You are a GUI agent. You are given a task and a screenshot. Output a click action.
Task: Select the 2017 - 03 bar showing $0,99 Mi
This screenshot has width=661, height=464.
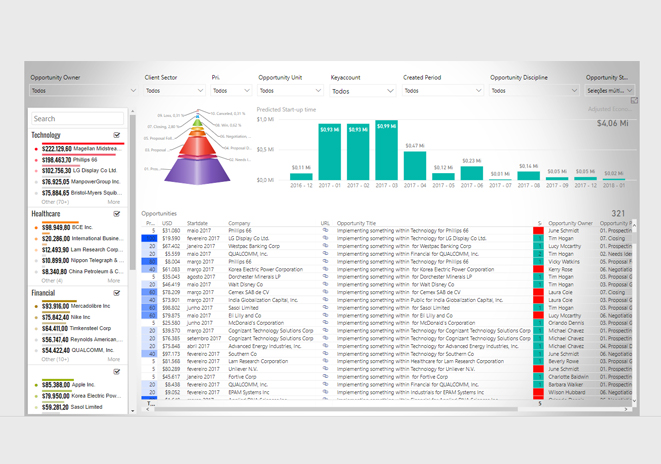387,150
